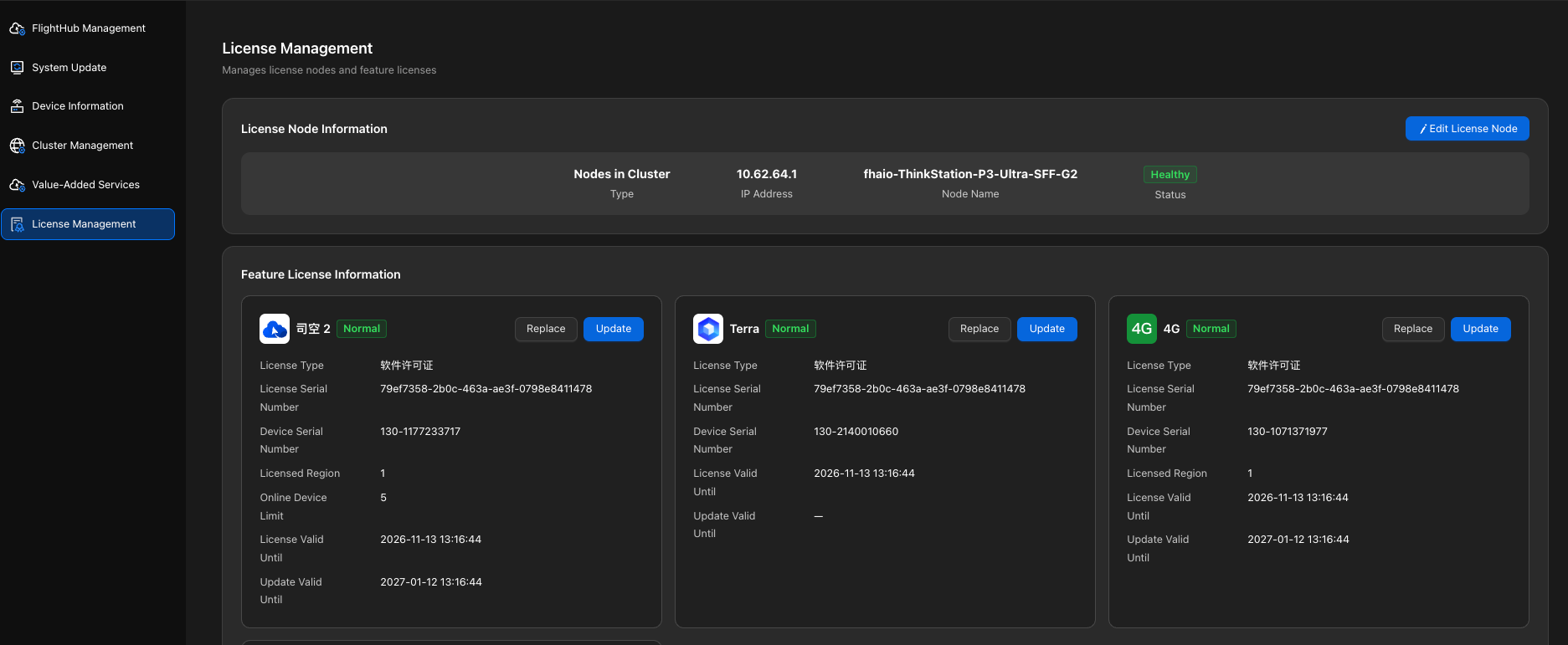The height and width of the screenshot is (645, 1568).
Task: Click the FlightHub Management cloud icon
Action: [x=17, y=28]
